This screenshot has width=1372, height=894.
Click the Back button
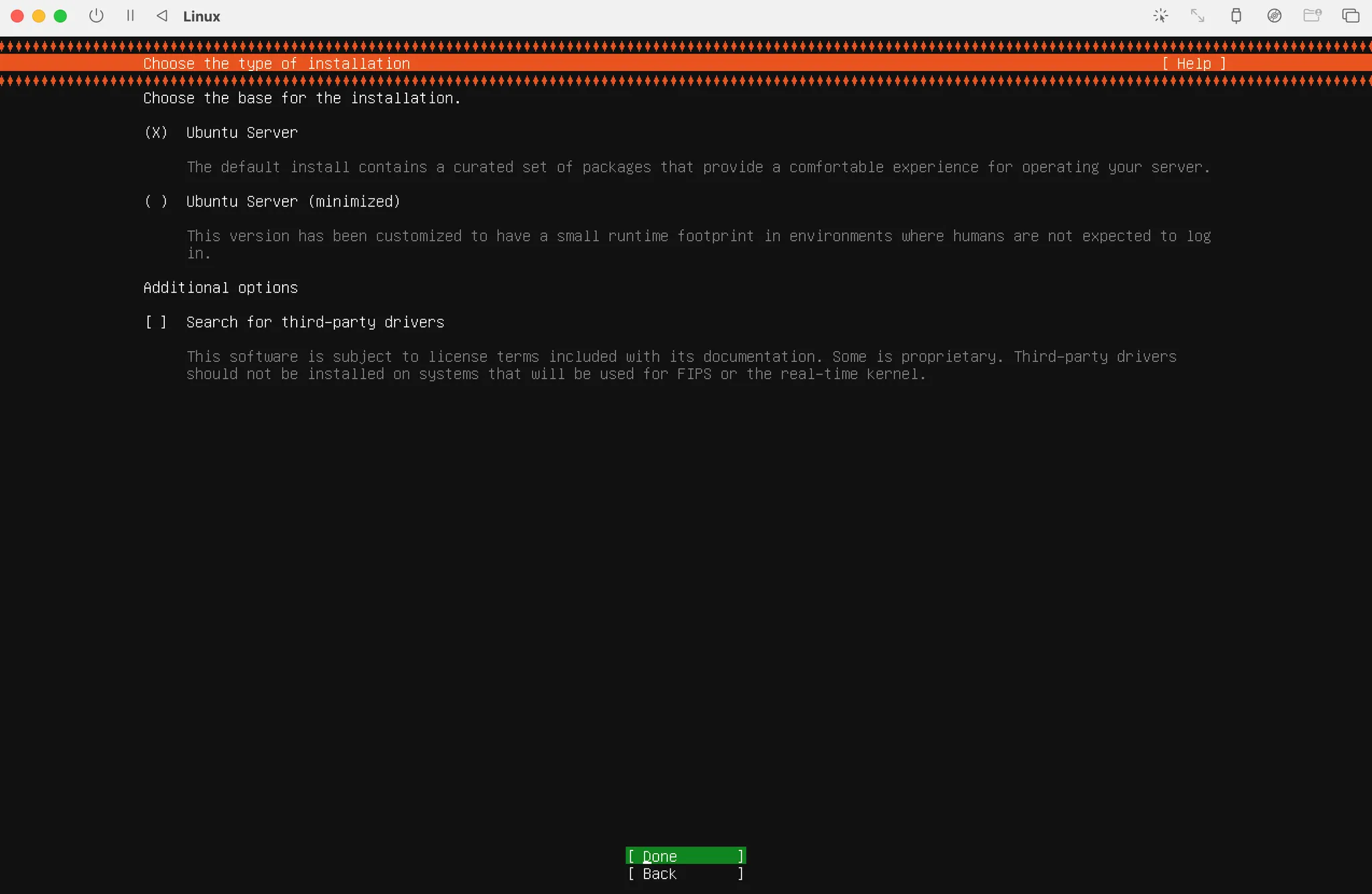click(x=685, y=874)
